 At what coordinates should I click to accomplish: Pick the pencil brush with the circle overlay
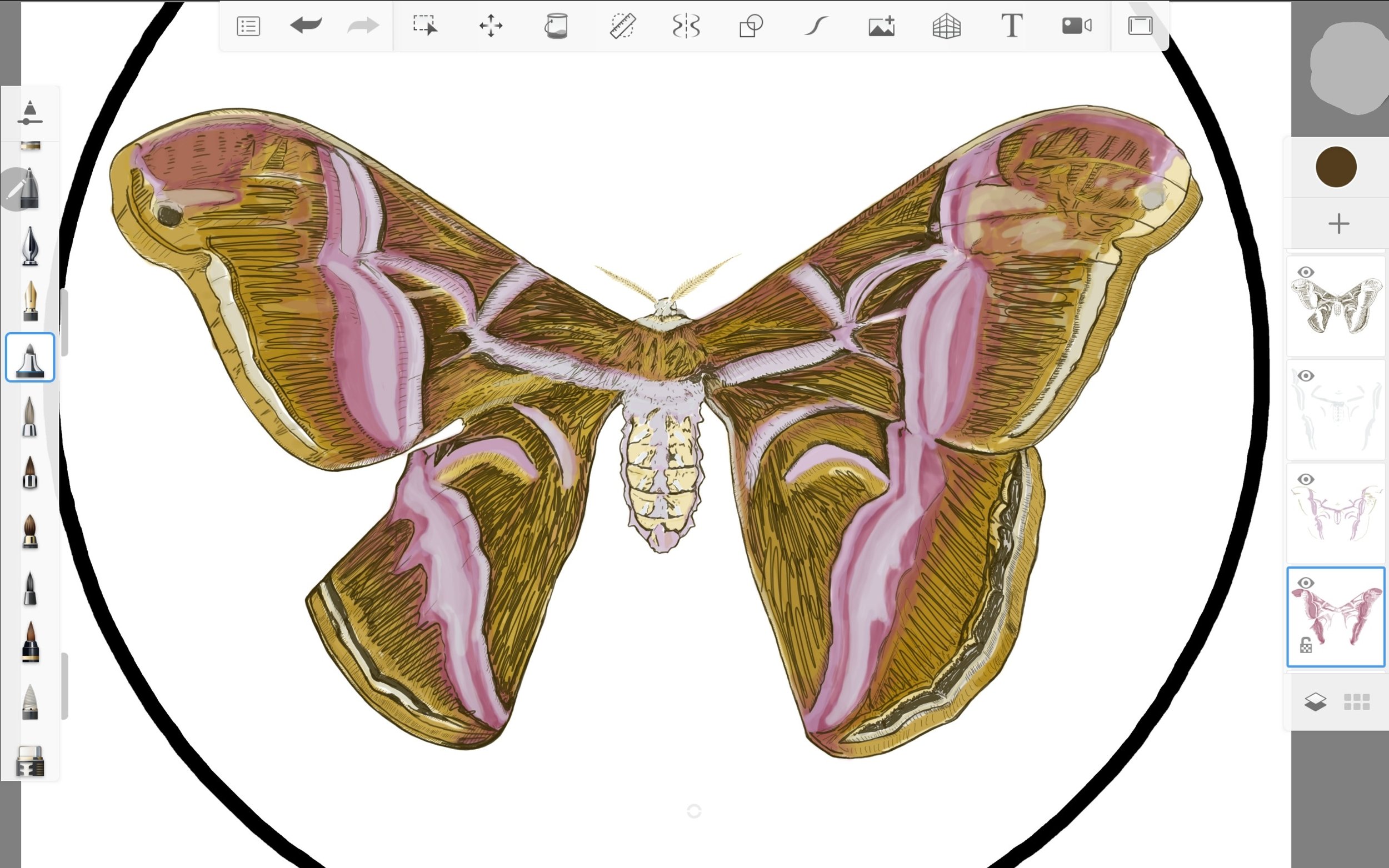click(29, 189)
